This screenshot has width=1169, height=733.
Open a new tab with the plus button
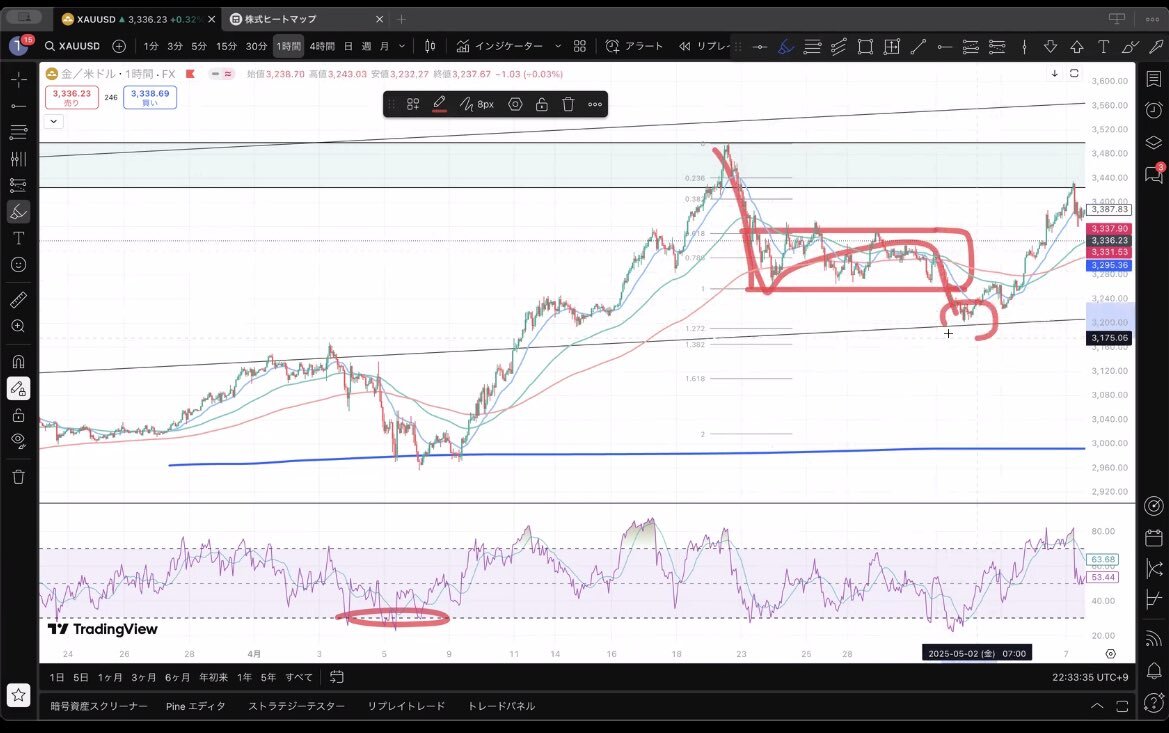tap(401, 19)
